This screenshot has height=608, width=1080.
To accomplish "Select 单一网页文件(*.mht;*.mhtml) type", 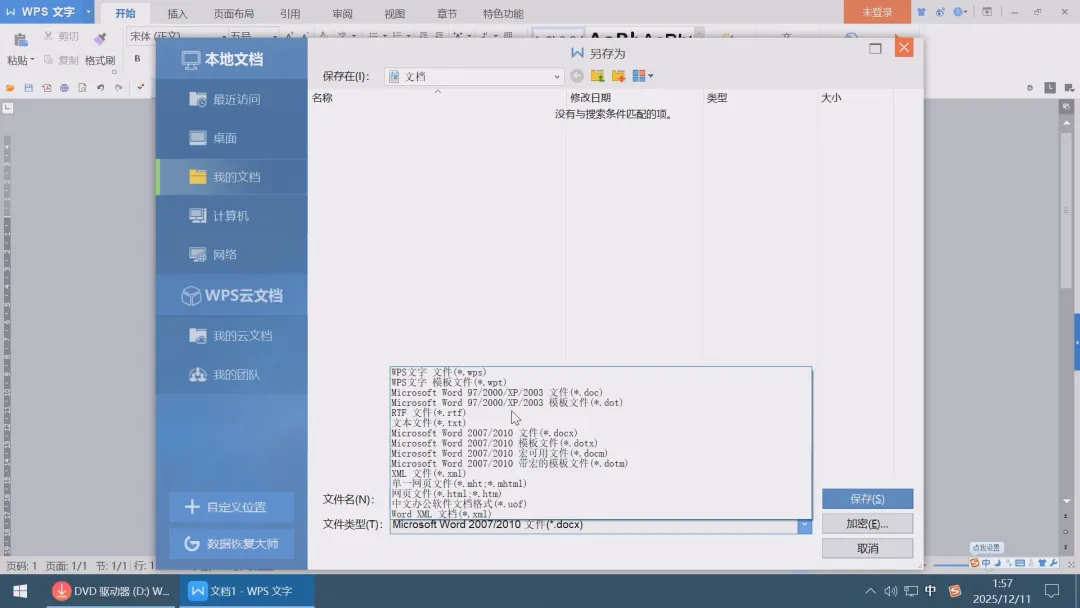I will point(459,484).
